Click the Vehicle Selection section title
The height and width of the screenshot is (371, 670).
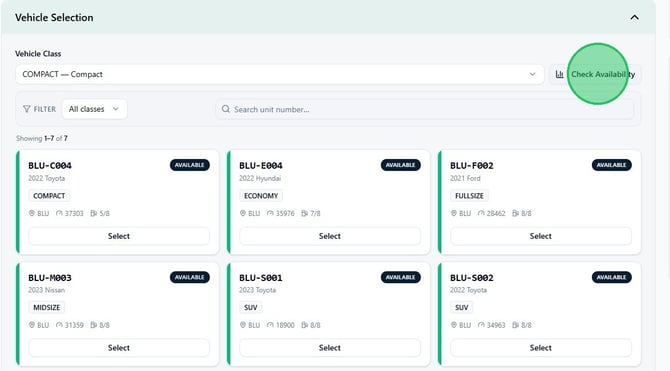pyautogui.click(x=54, y=18)
